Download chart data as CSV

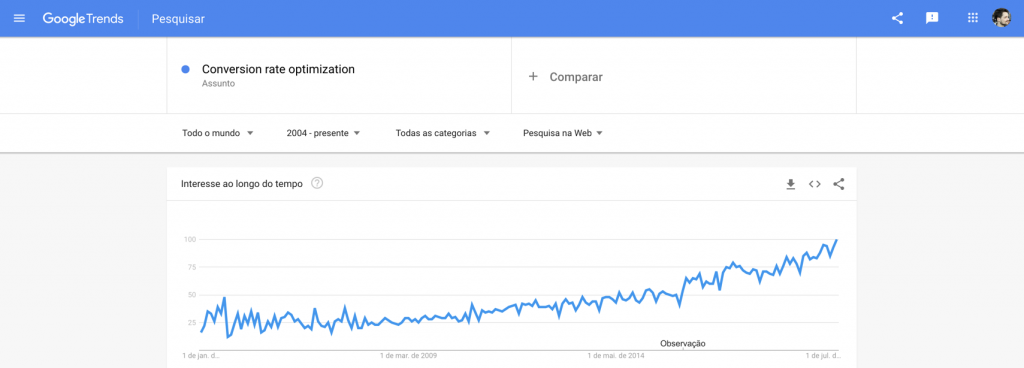(x=790, y=184)
